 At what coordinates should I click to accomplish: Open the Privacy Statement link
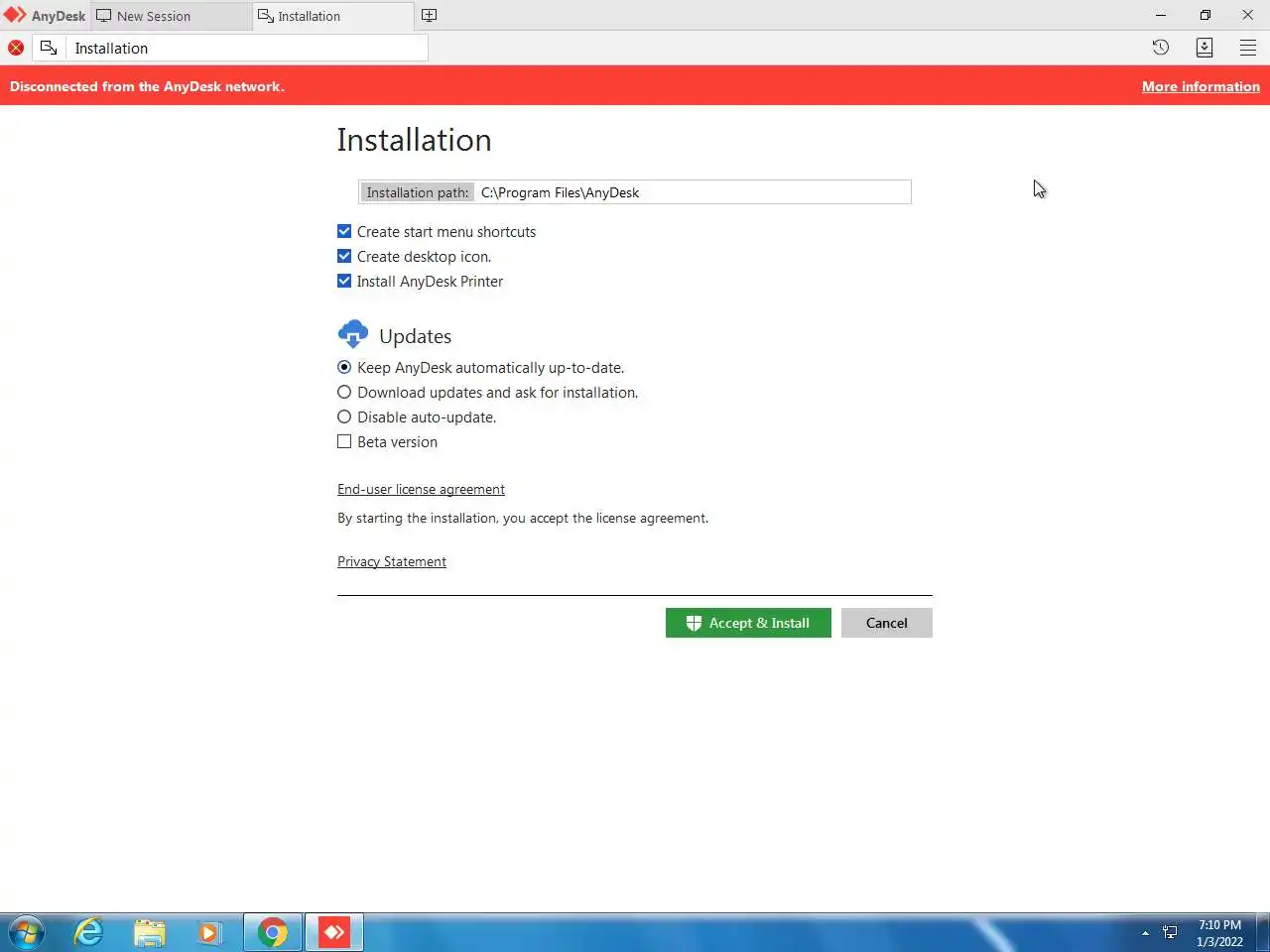click(392, 561)
